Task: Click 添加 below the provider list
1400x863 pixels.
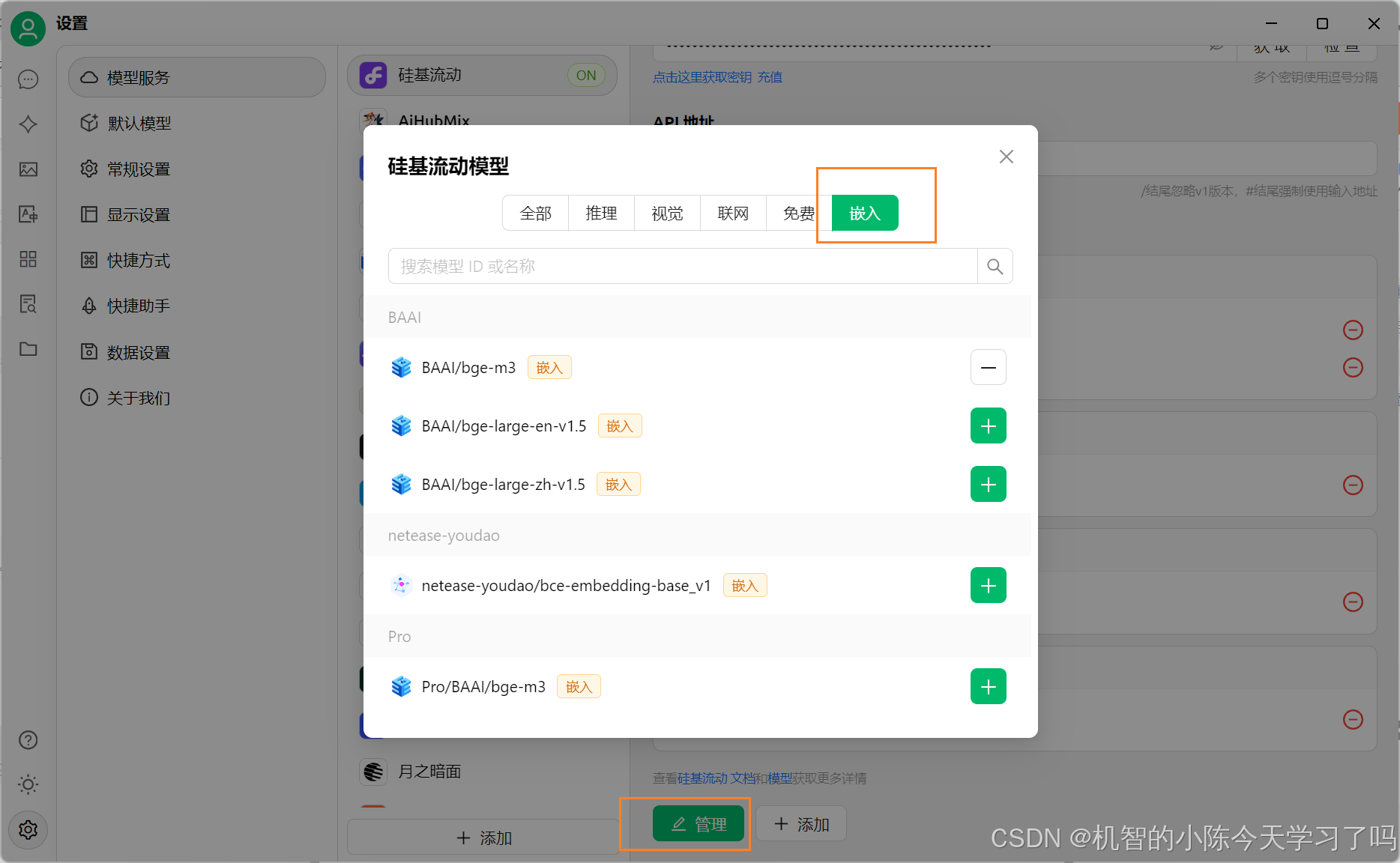Action: click(x=484, y=838)
